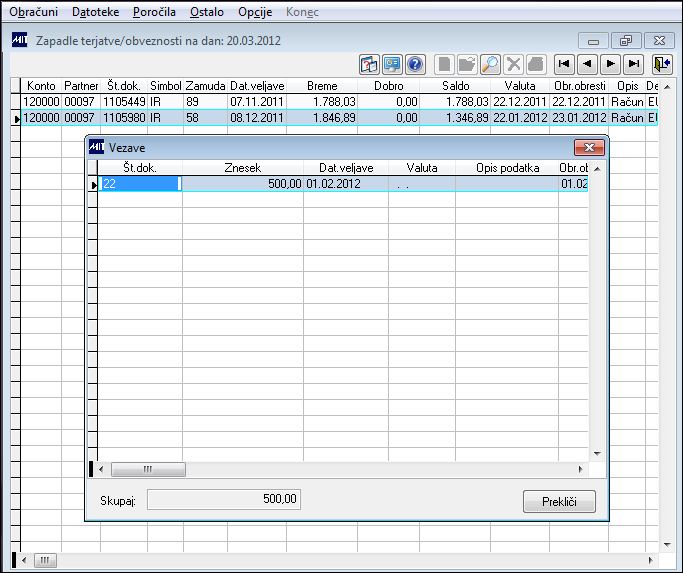Jump to first record arrow button
The height and width of the screenshot is (573, 683).
(564, 64)
